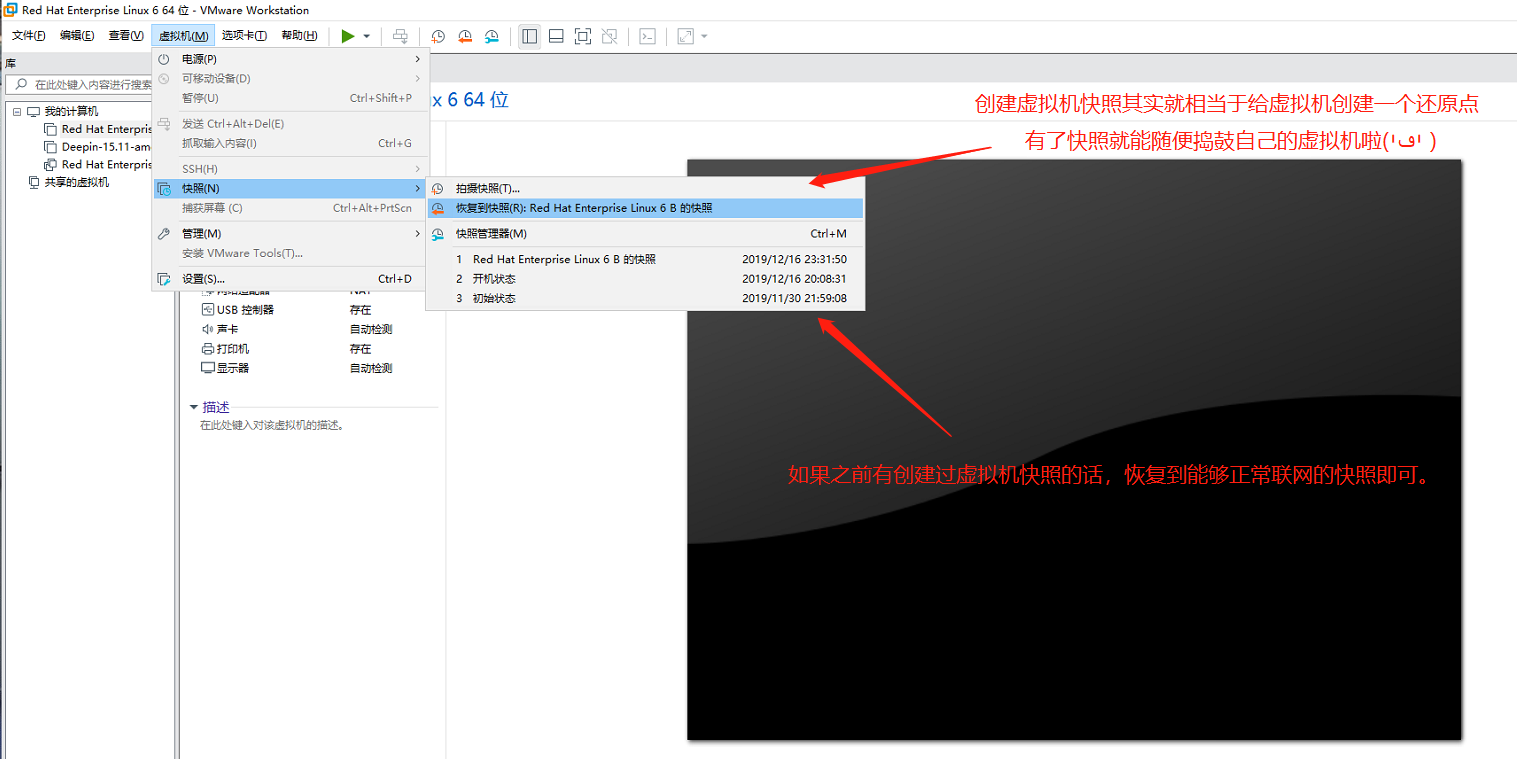This screenshot has width=1517, height=759.
Task: Select the highlighted 快照(N) menu entry
Action: (x=291, y=188)
